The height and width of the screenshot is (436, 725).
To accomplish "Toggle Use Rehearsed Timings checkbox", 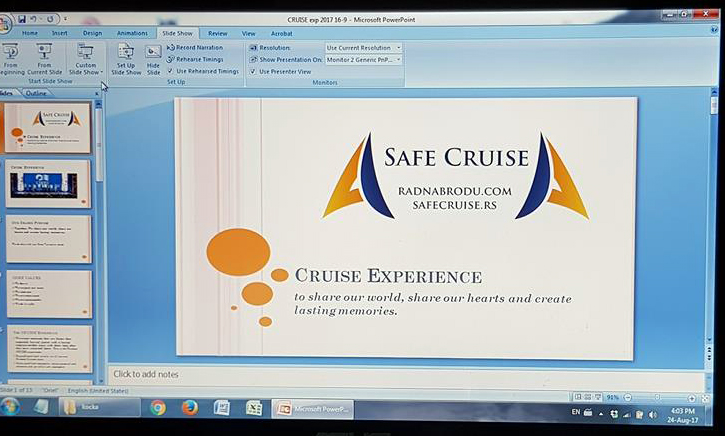I will pos(170,71).
